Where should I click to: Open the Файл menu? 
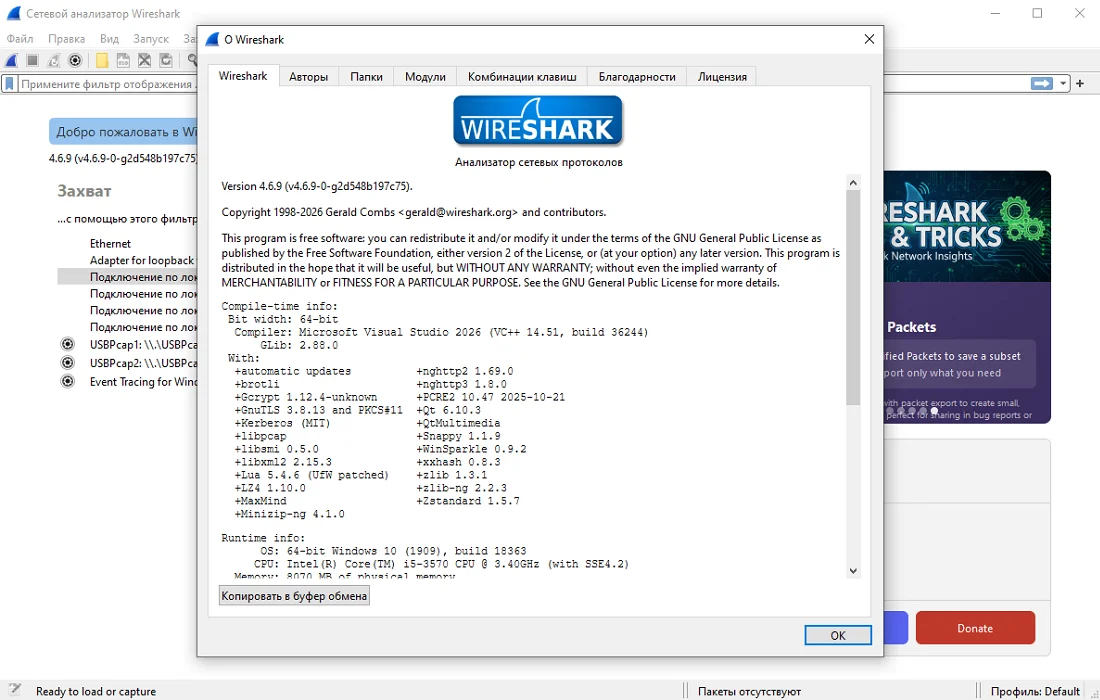tap(20, 39)
